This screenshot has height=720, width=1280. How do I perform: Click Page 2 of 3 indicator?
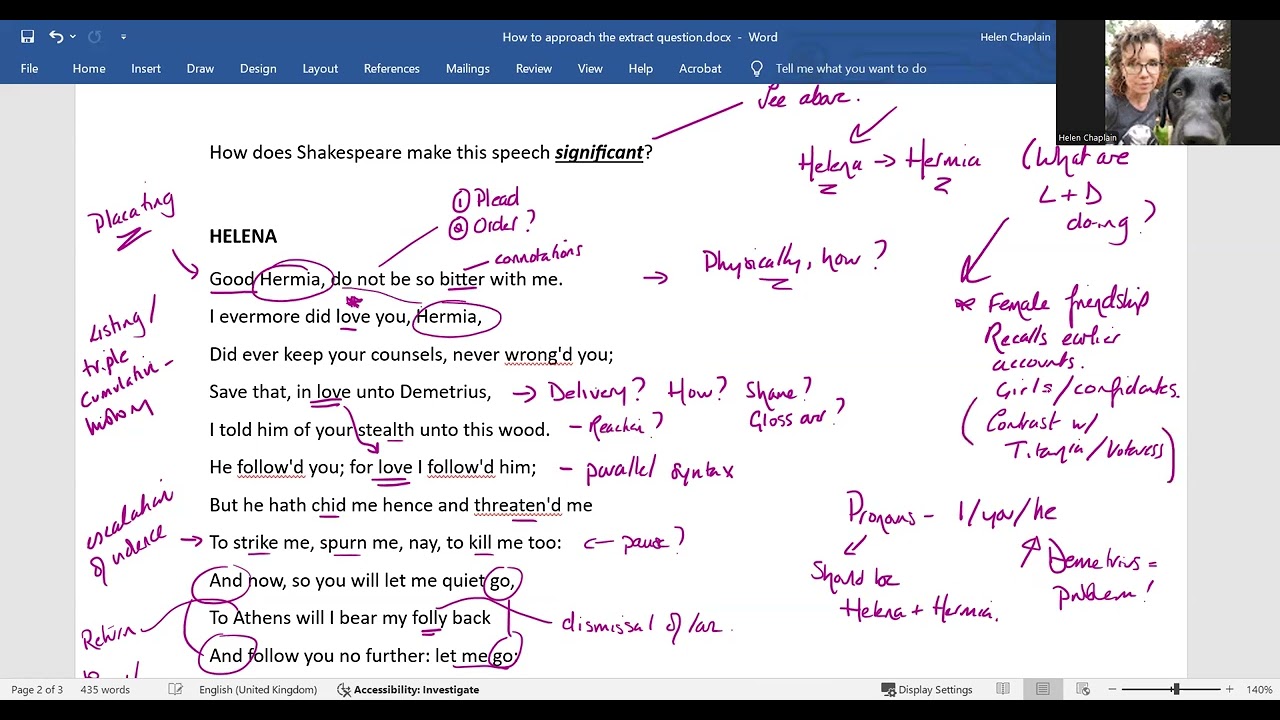[37, 689]
